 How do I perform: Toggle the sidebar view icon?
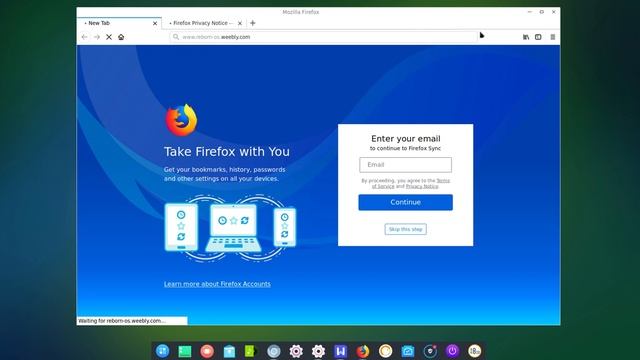[x=538, y=37]
